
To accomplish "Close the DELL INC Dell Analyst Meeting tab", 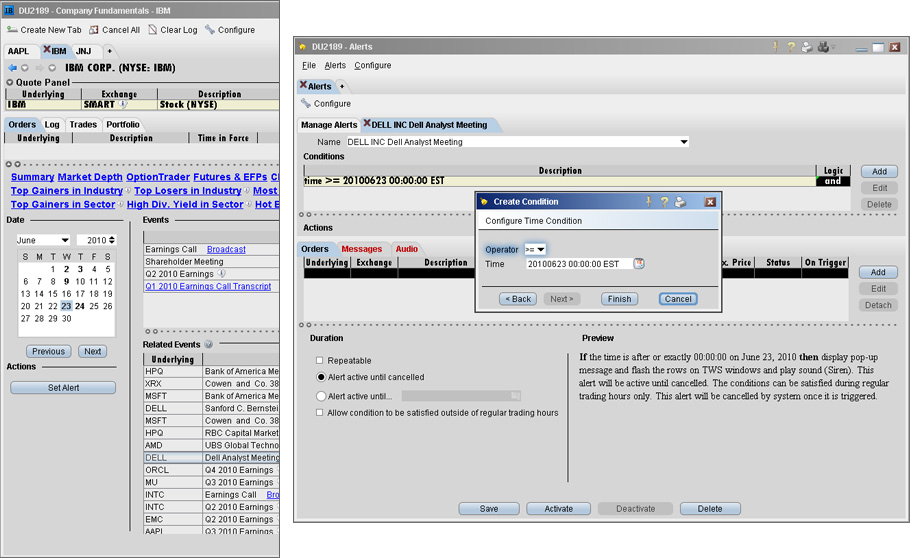I will point(367,124).
